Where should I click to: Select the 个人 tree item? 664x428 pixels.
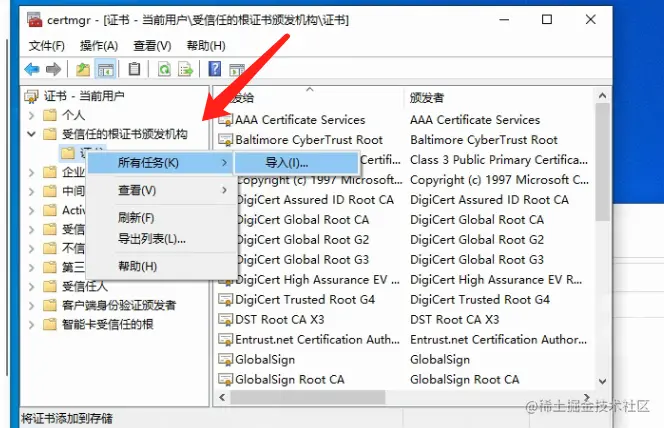coord(73,115)
